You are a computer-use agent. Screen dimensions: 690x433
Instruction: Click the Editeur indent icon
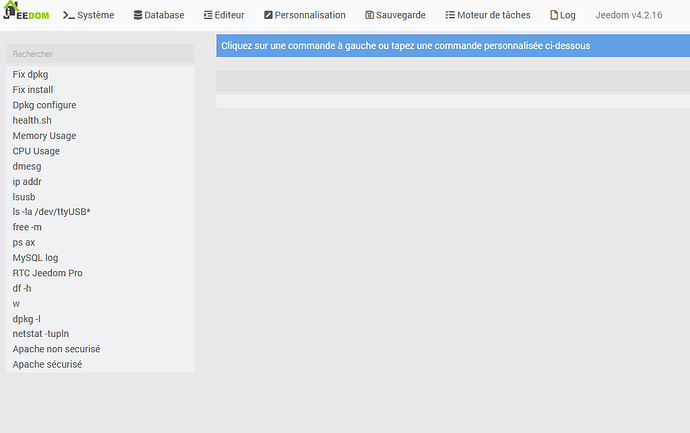208,15
